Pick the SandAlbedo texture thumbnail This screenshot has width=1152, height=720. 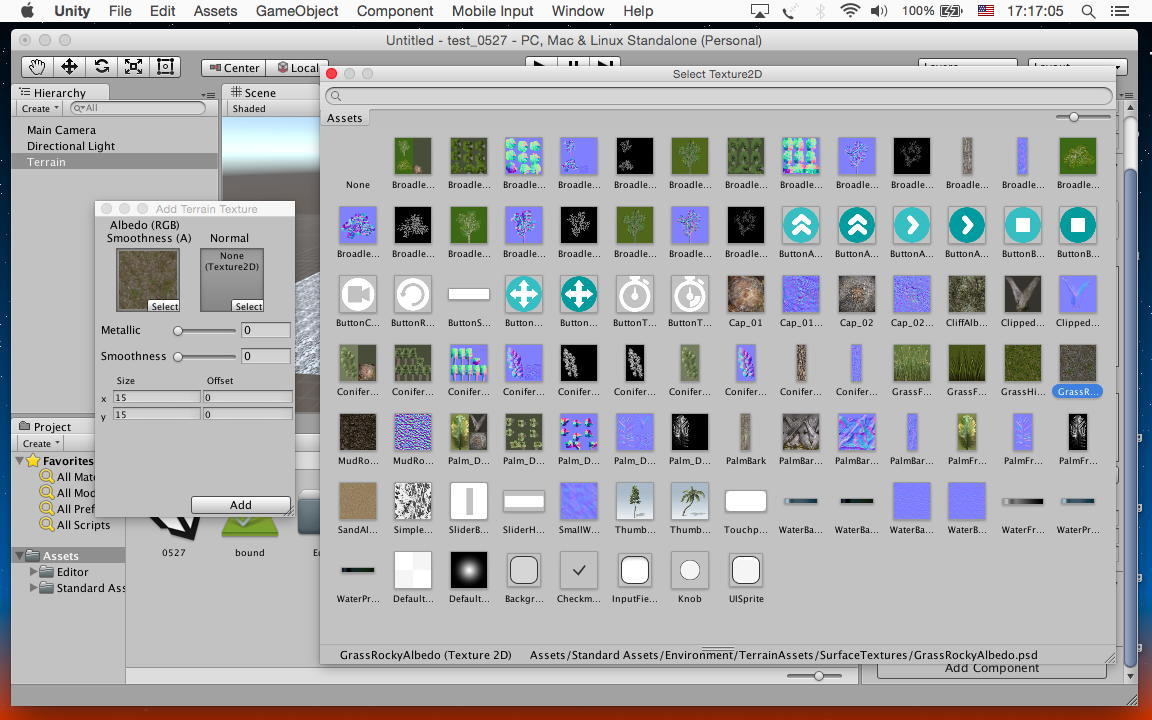pyautogui.click(x=358, y=502)
